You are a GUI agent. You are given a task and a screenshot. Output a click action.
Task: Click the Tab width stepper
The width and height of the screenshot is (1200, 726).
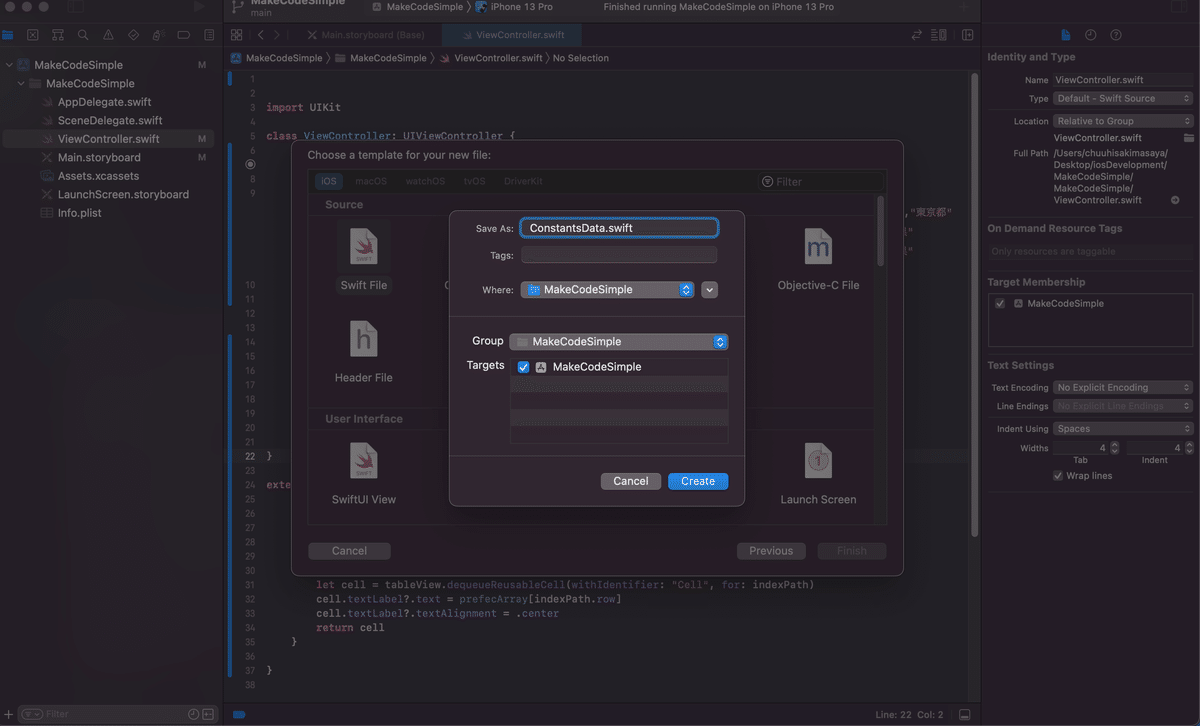pos(1115,448)
